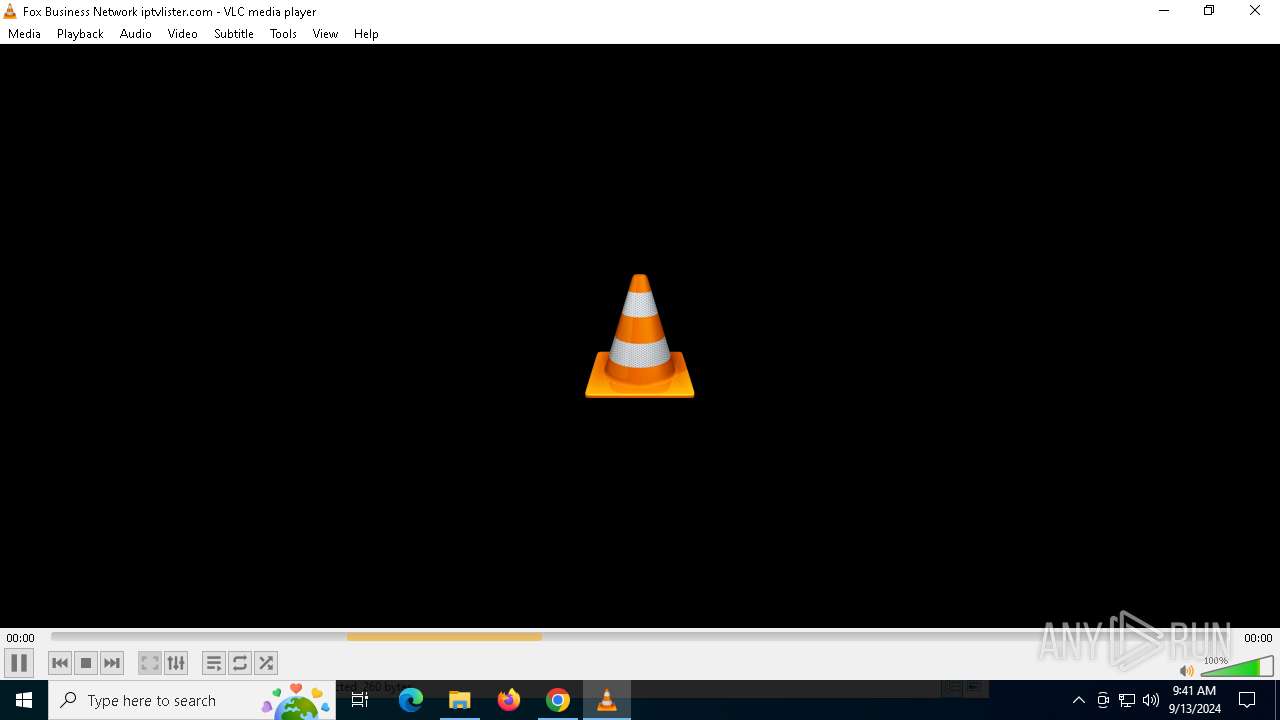Launch Google Chrome from taskbar
1280x720 pixels.
[x=558, y=700]
